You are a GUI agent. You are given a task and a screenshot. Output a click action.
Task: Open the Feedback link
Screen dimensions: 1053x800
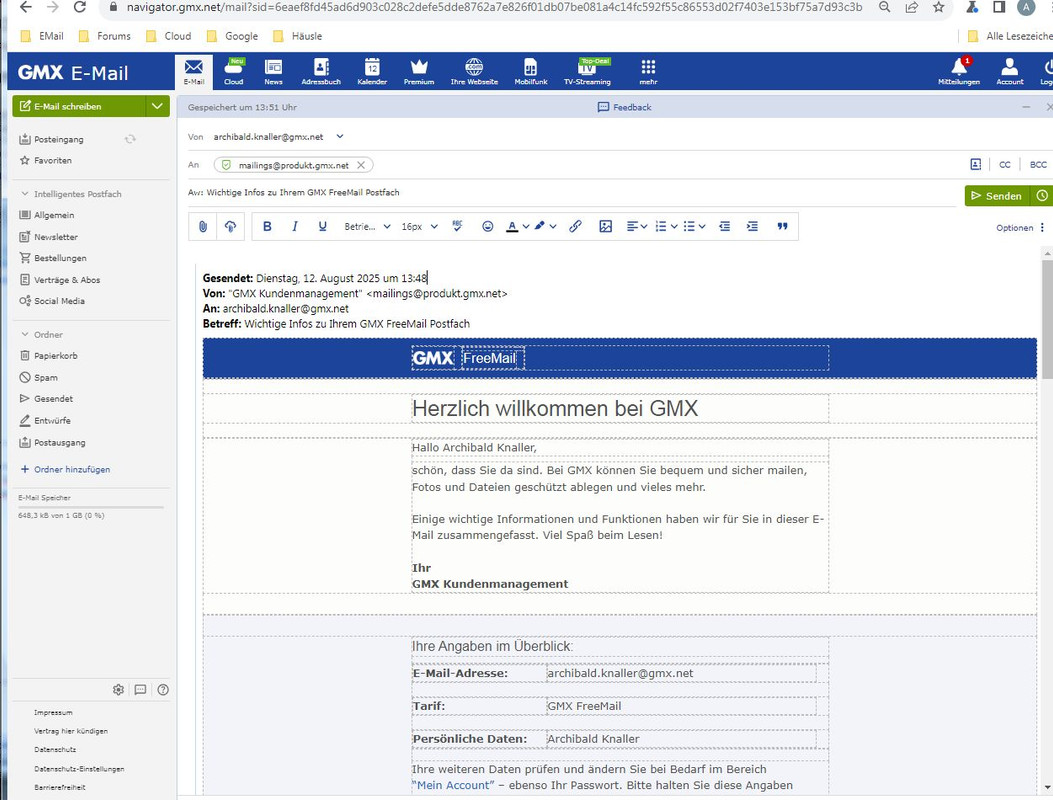point(625,107)
